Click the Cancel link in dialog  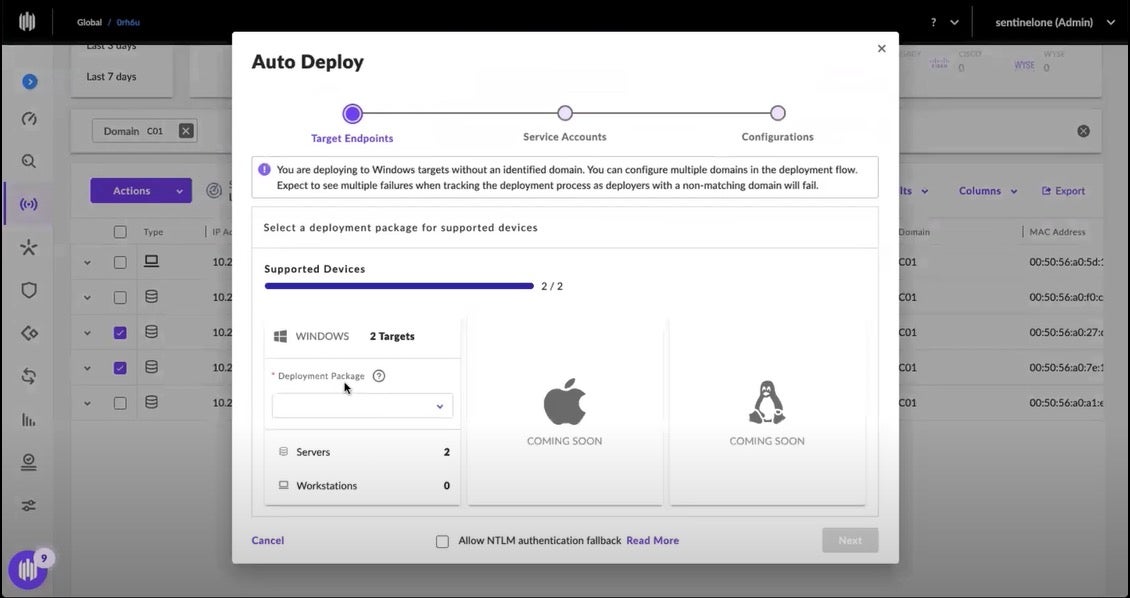coord(268,541)
